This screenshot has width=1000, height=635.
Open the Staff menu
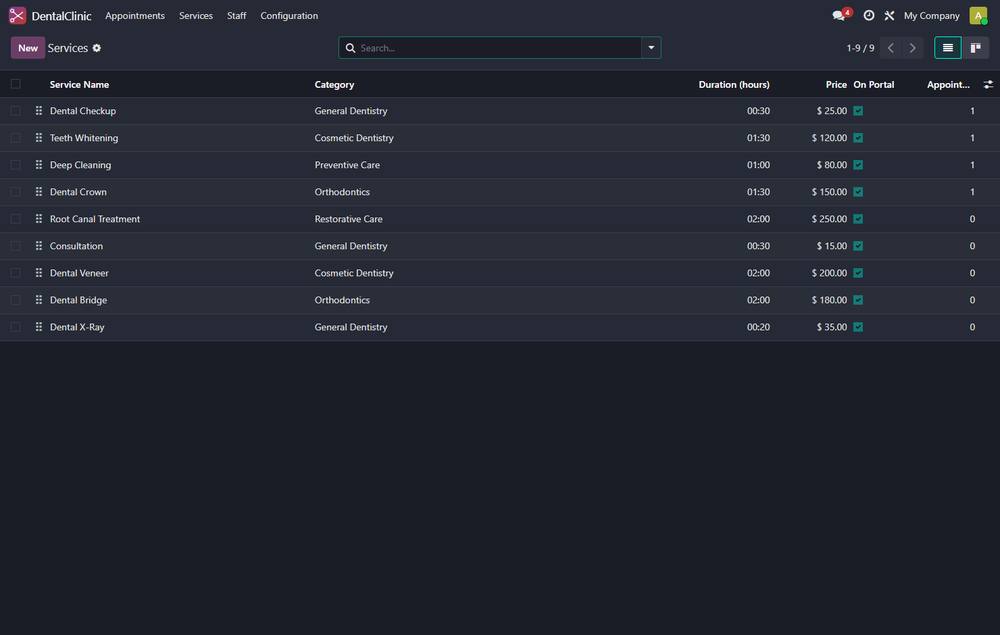237,15
